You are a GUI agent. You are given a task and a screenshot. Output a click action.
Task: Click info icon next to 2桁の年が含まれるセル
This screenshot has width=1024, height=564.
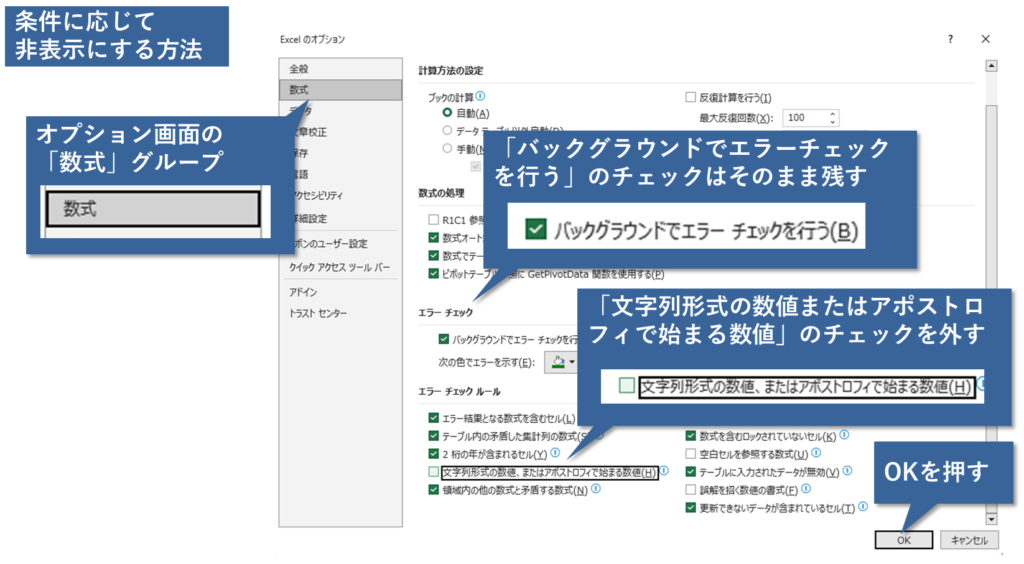[x=555, y=453]
